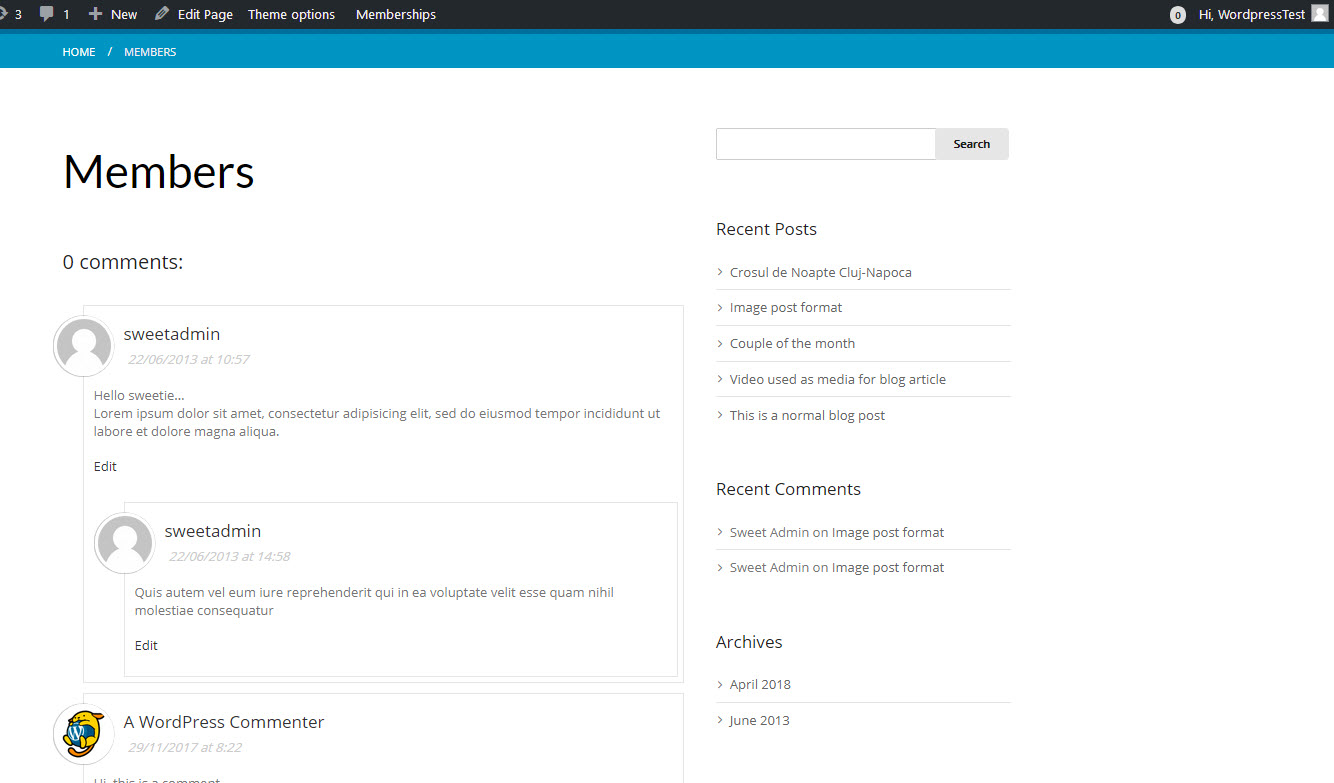Viewport: 1334px width, 783px height.
Task: Click the notification counter badge showing 0
Action: pyautogui.click(x=1178, y=15)
